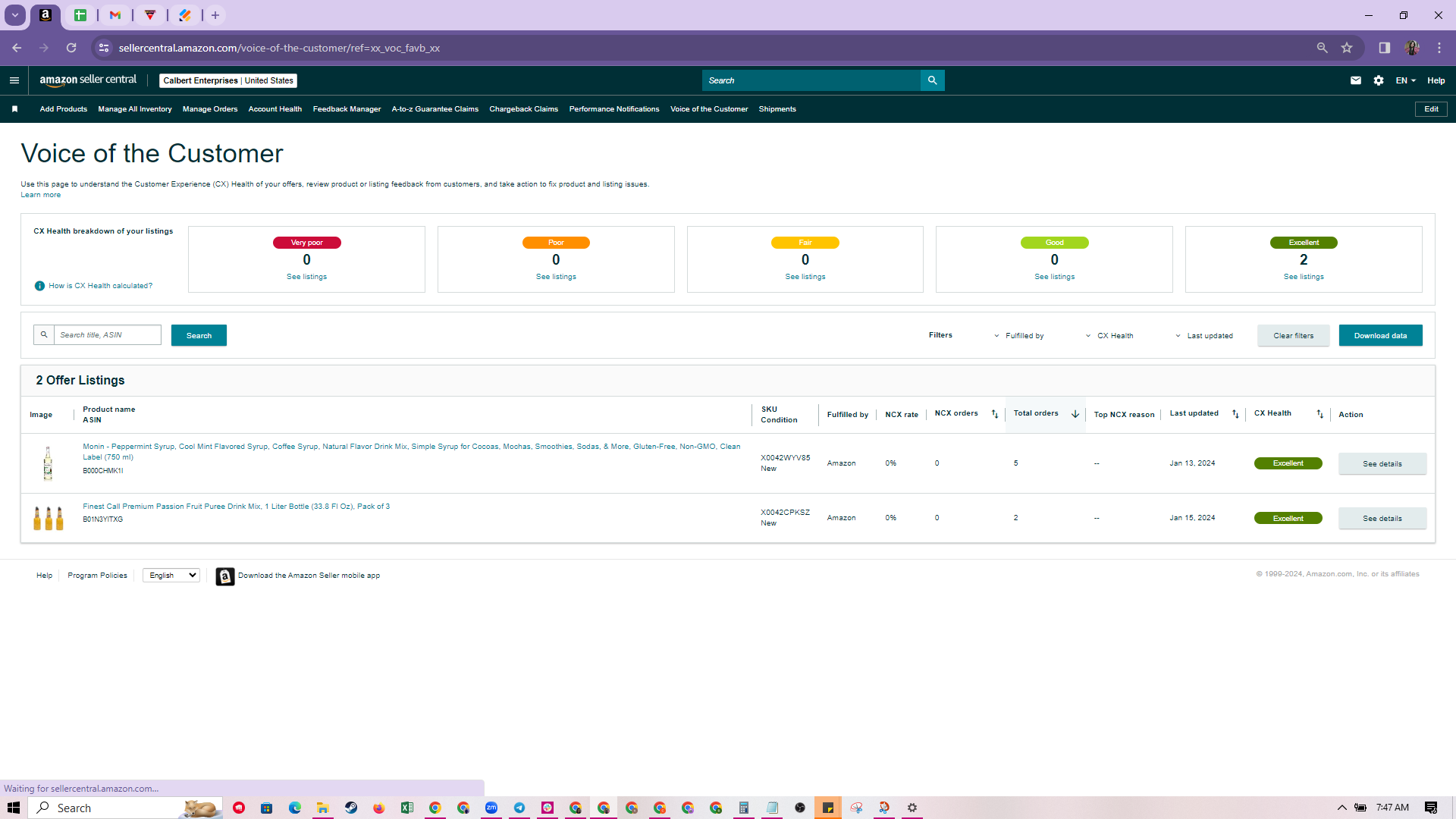Reload the page with the browser refresh icon
The image size is (1456, 819).
coord(71,48)
